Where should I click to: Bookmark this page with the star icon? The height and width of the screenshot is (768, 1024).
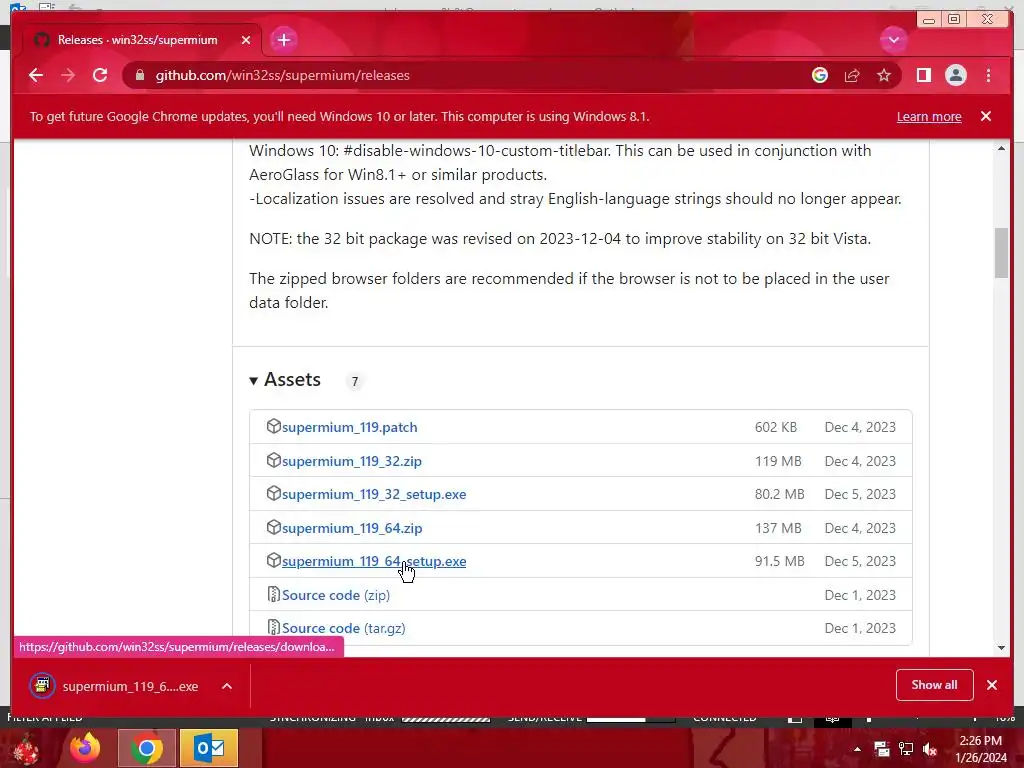pyautogui.click(x=884, y=75)
